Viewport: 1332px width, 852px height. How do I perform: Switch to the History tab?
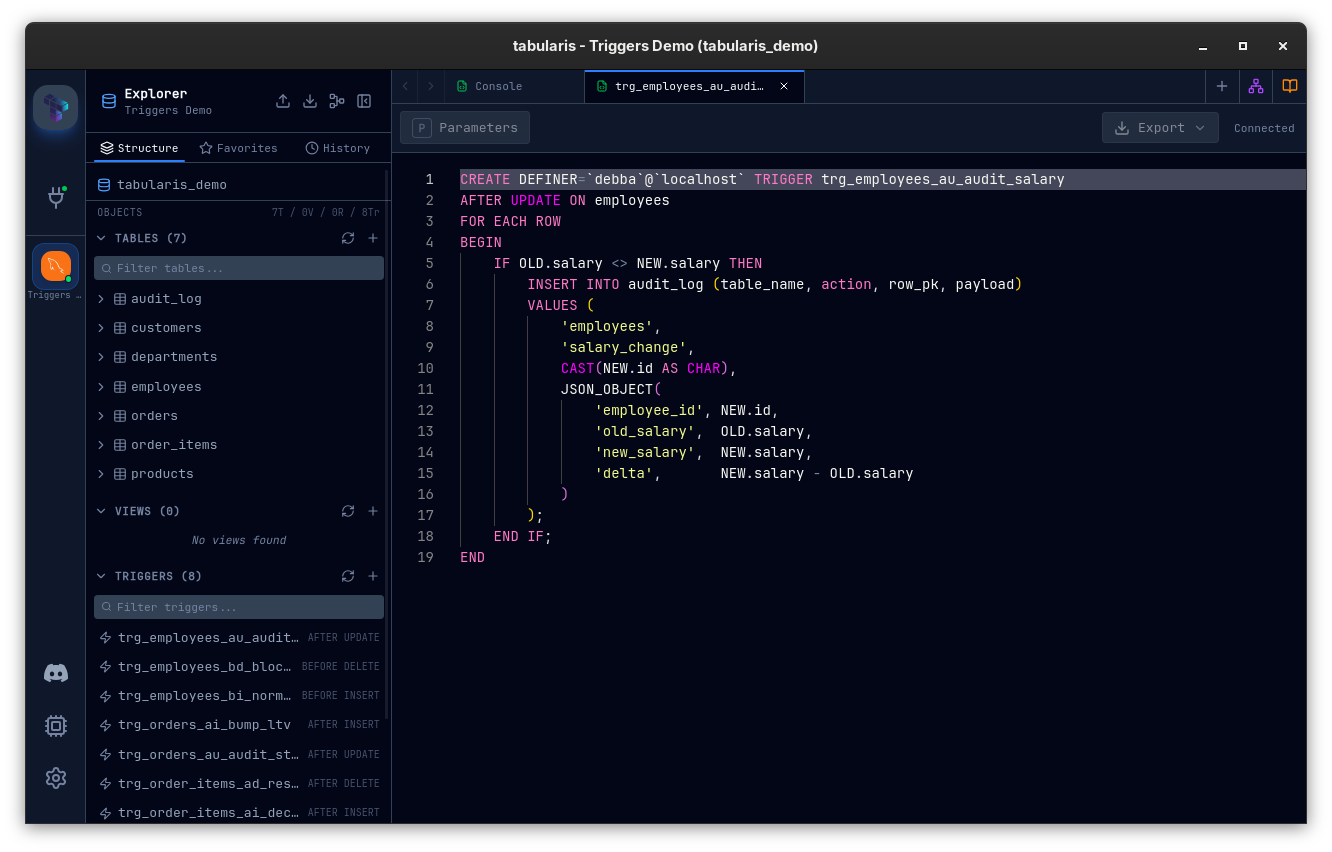[x=338, y=148]
